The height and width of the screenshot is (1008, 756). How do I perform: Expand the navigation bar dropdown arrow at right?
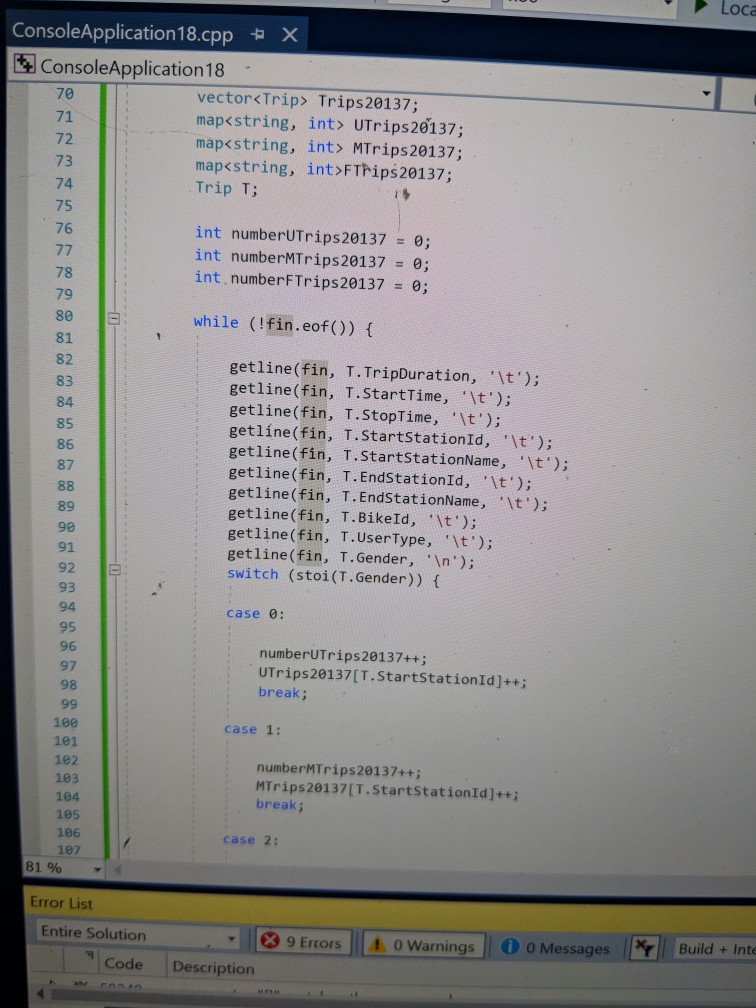[706, 93]
